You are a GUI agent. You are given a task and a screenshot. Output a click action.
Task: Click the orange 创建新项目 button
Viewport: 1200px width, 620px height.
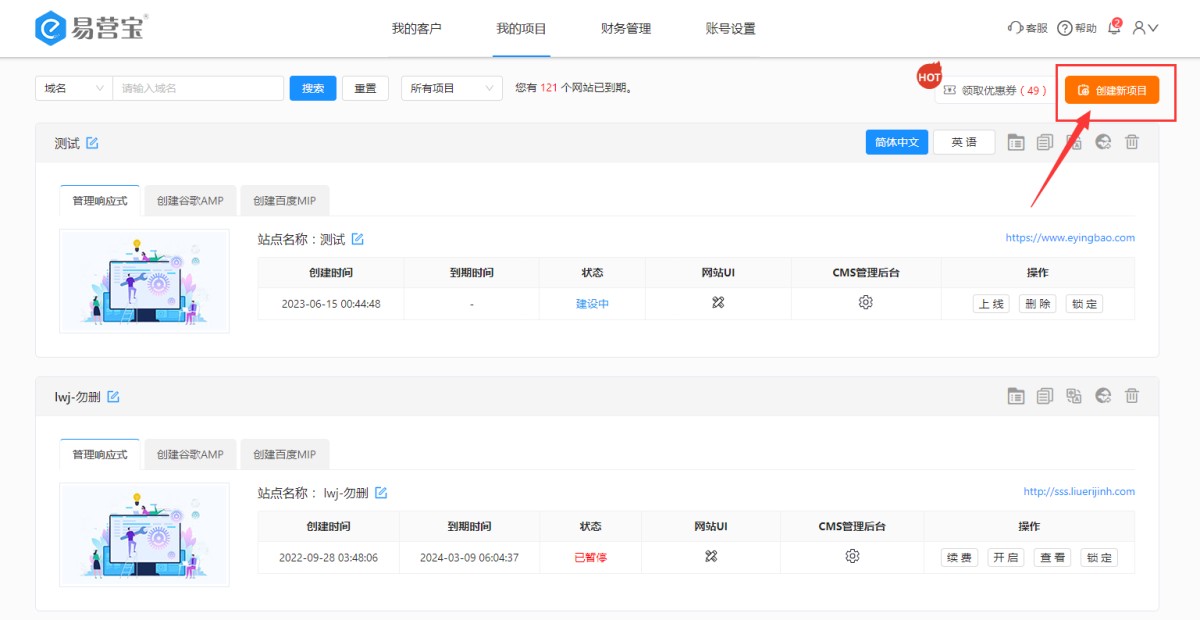click(x=1113, y=89)
